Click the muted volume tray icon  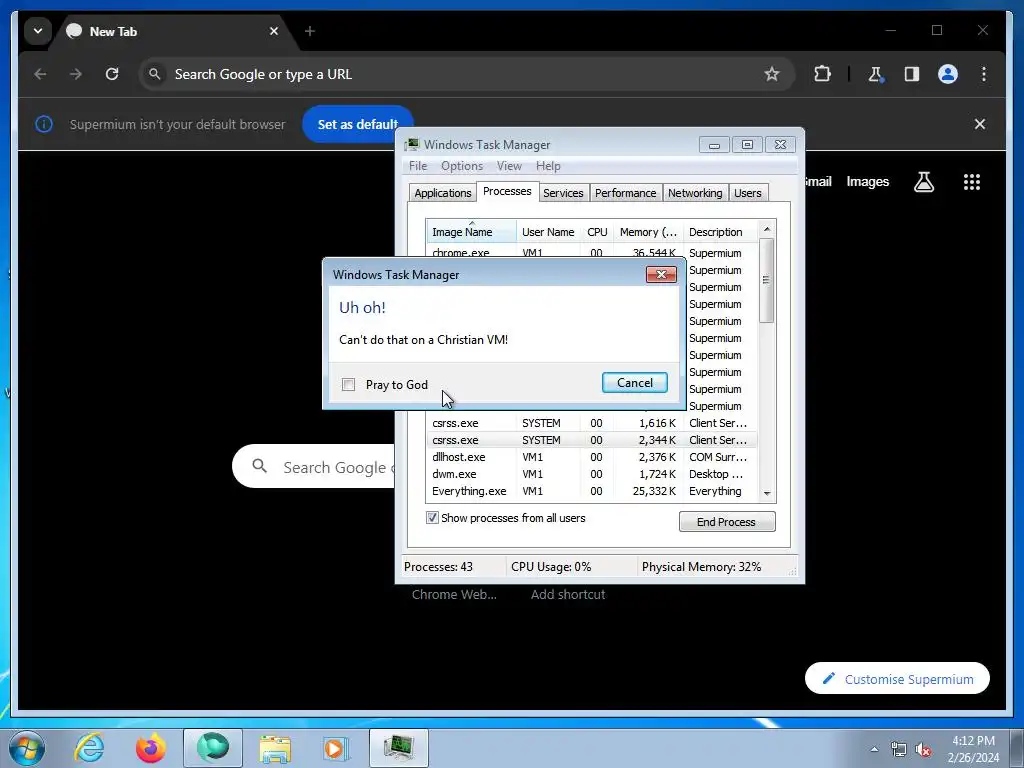click(923, 750)
